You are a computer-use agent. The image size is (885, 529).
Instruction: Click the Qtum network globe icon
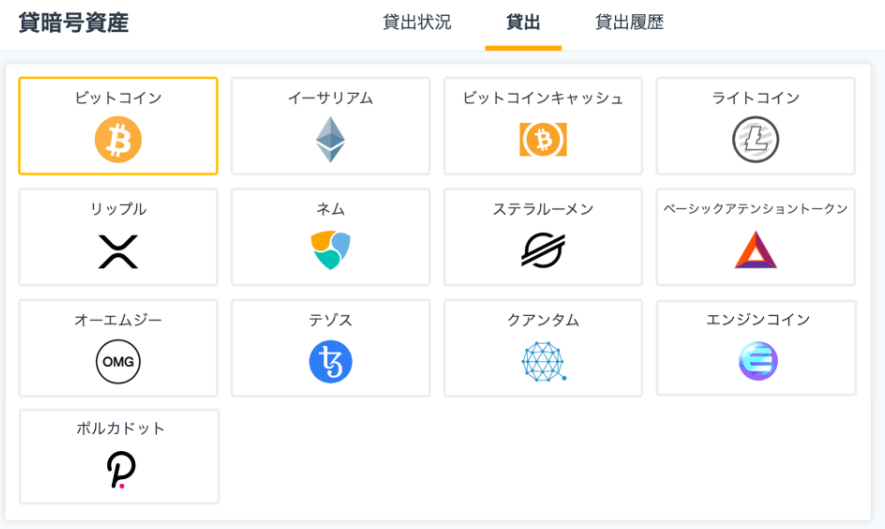[544, 361]
